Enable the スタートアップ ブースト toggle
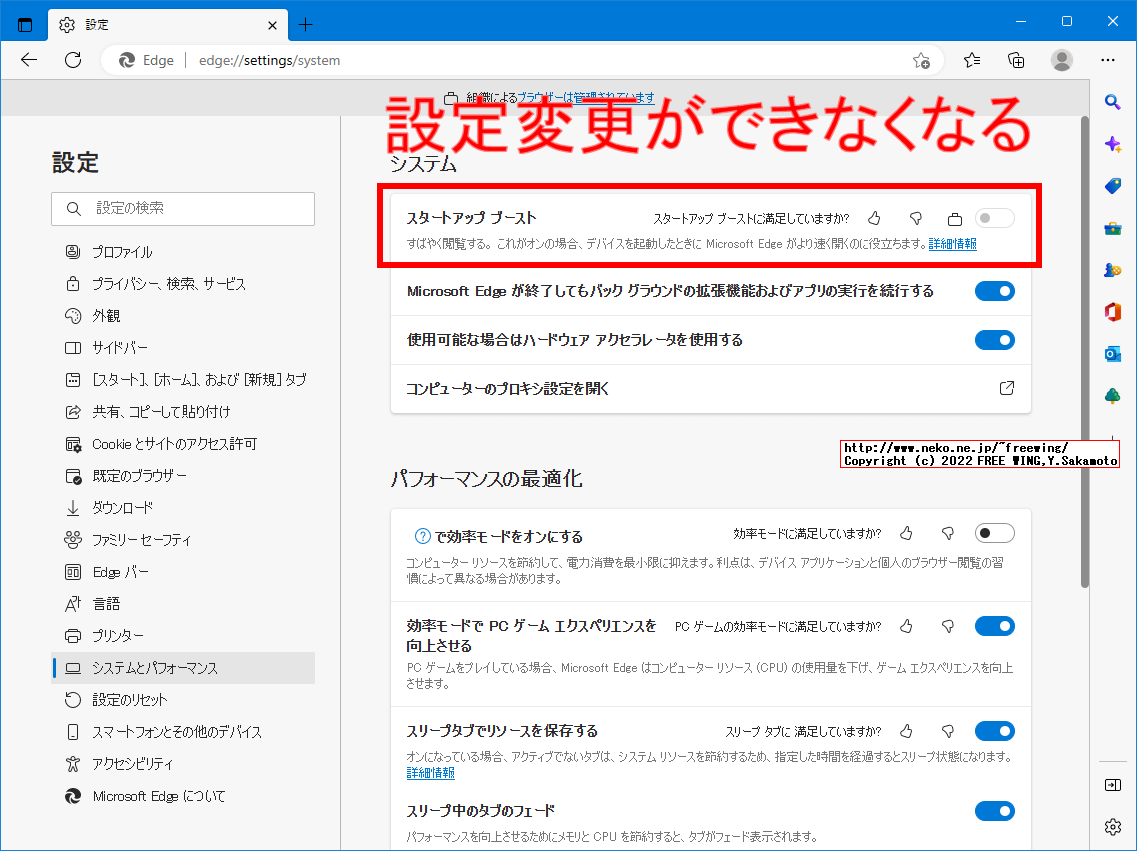 click(x=994, y=217)
